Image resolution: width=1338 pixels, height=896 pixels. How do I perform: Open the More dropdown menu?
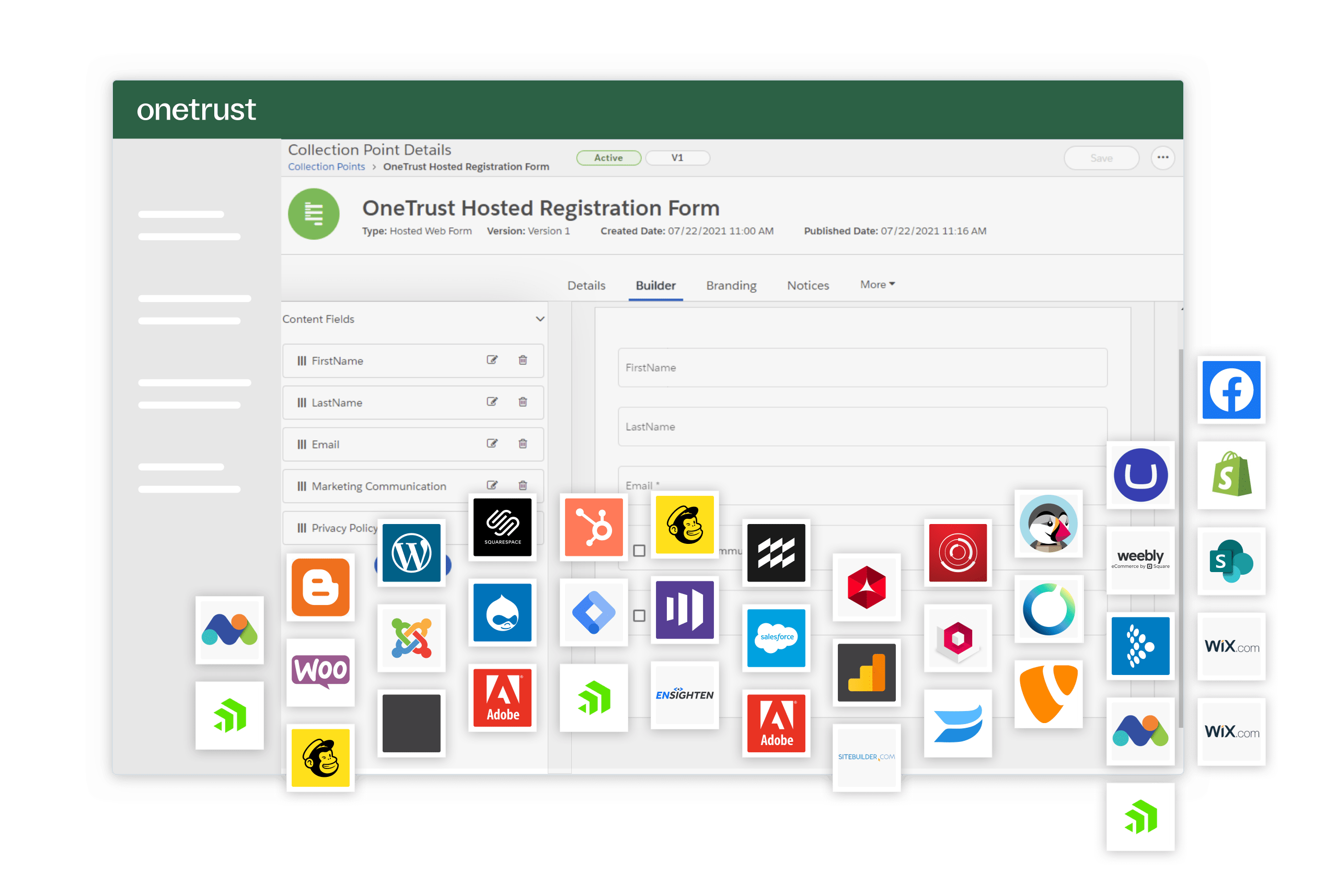(877, 285)
